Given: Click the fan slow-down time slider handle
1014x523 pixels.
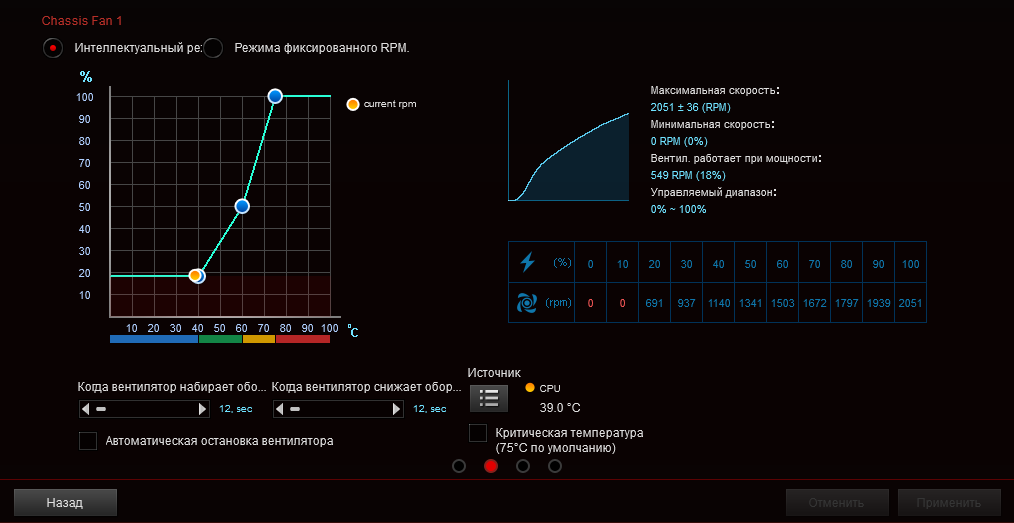Looking at the screenshot, I should pyautogui.click(x=295, y=409).
